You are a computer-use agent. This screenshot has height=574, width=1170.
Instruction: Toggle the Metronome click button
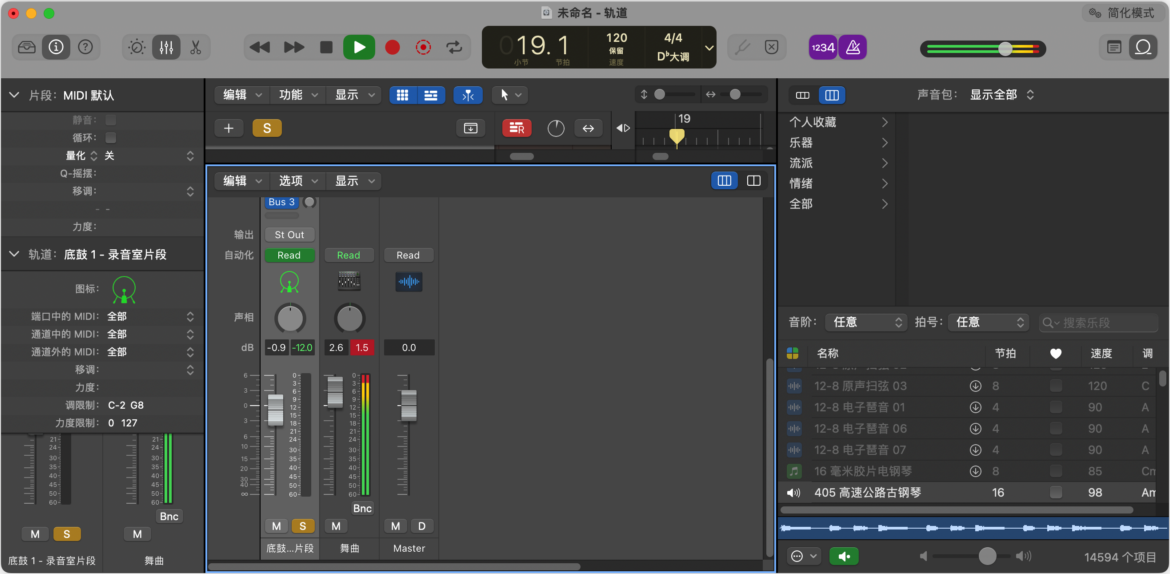[x=852, y=47]
